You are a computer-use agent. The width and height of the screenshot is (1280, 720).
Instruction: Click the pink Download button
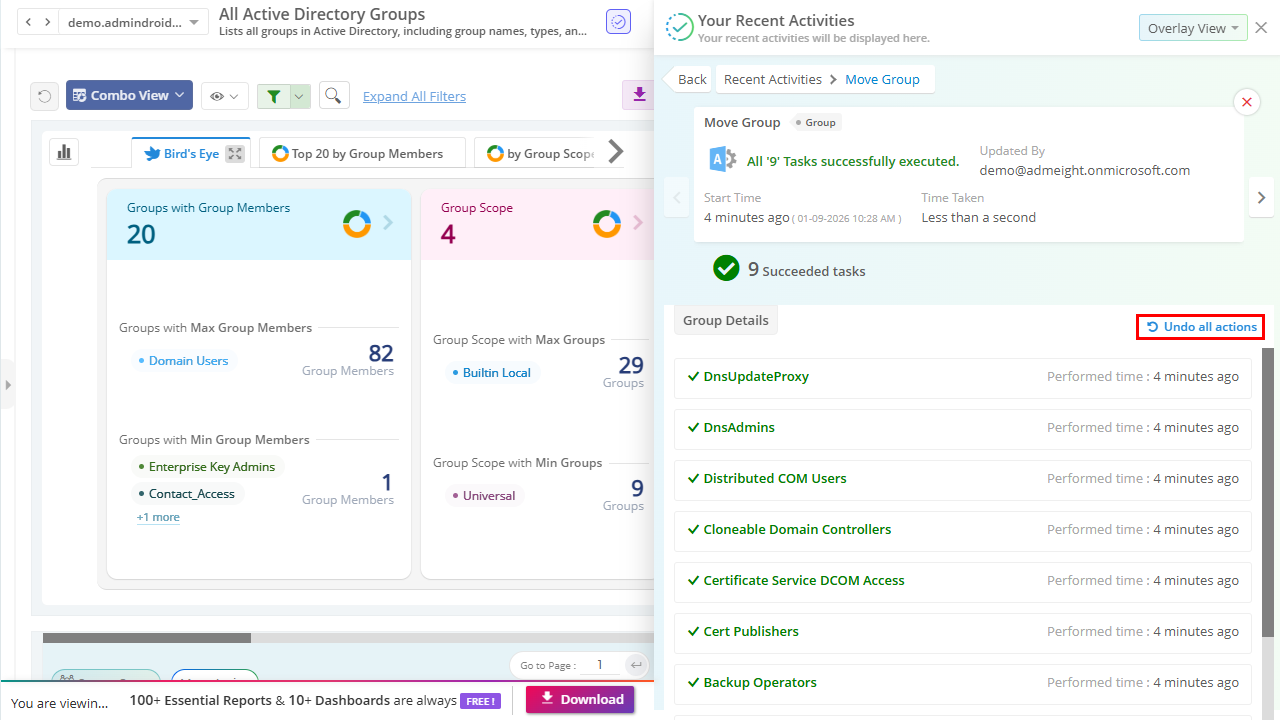pos(580,699)
